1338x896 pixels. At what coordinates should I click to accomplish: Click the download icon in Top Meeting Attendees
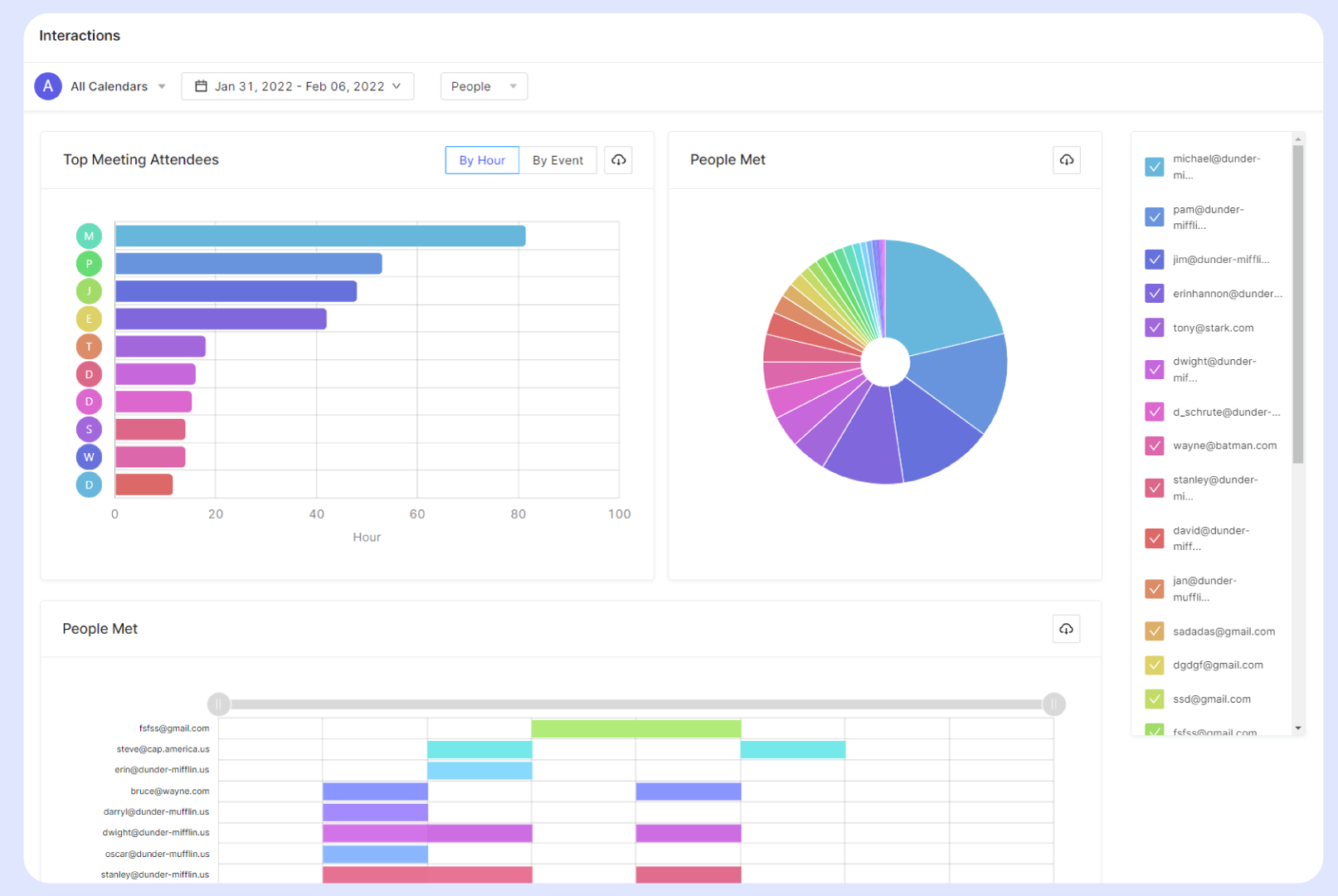pyautogui.click(x=619, y=160)
